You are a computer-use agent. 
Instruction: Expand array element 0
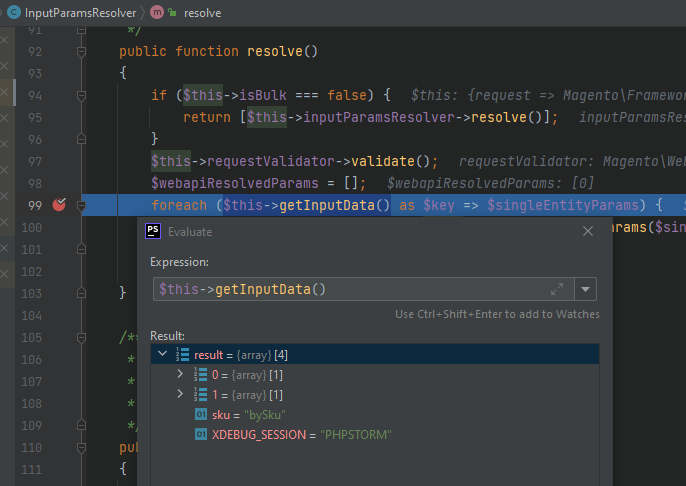pos(180,374)
